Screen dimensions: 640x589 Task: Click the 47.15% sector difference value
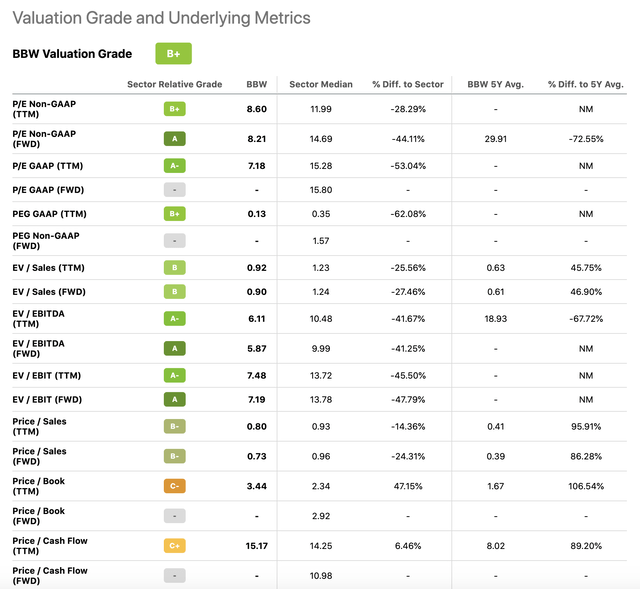tap(408, 486)
